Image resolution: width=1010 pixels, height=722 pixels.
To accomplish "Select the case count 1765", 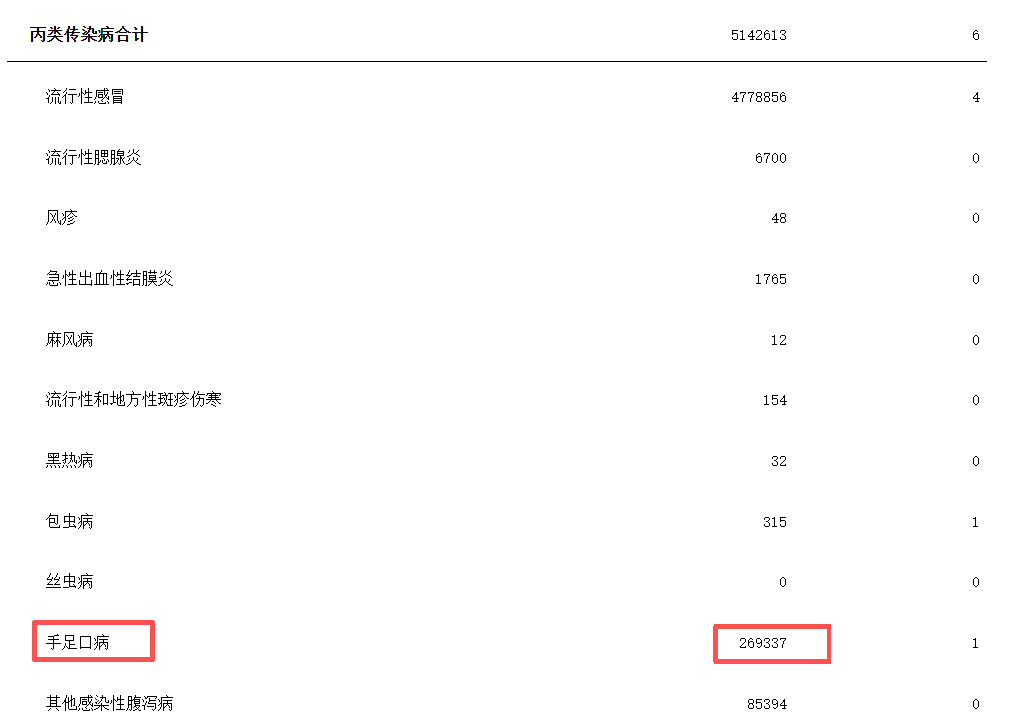I will [x=770, y=280].
